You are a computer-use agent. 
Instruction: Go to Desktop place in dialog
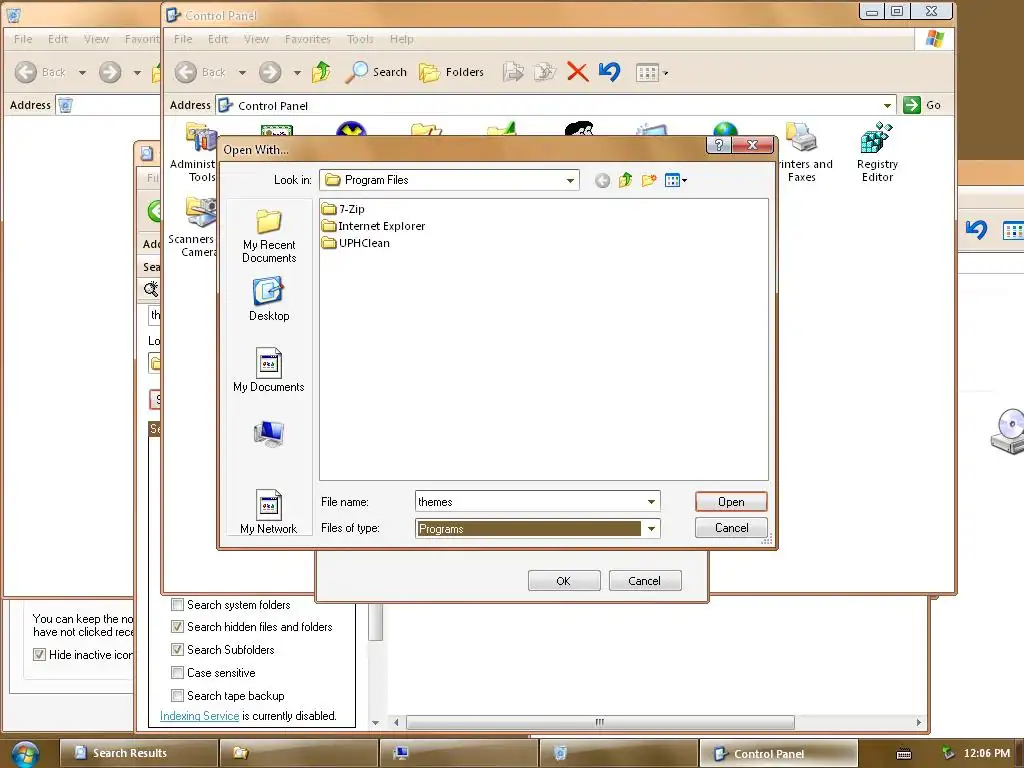pyautogui.click(x=269, y=299)
